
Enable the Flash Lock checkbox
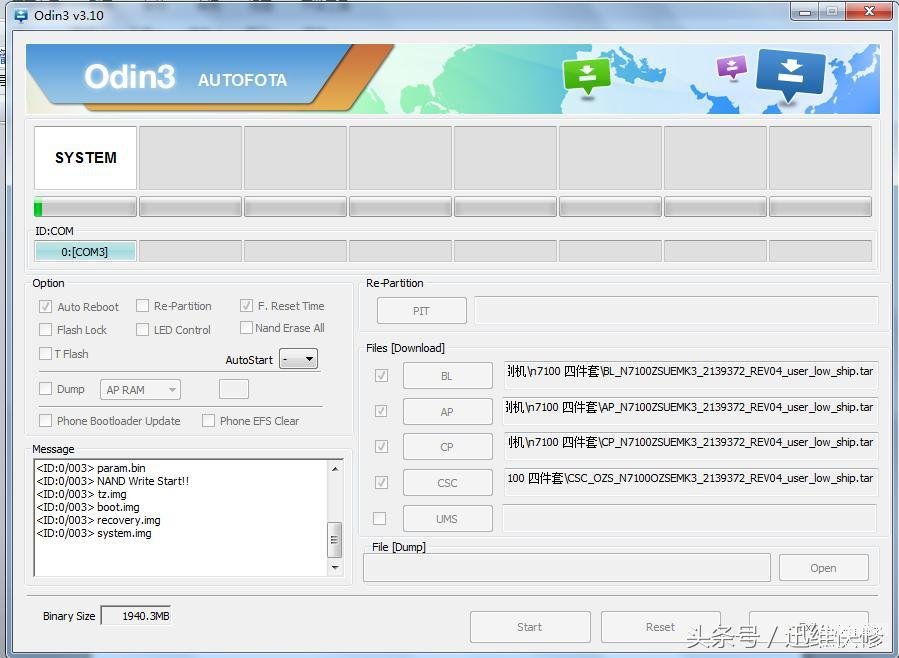point(45,330)
